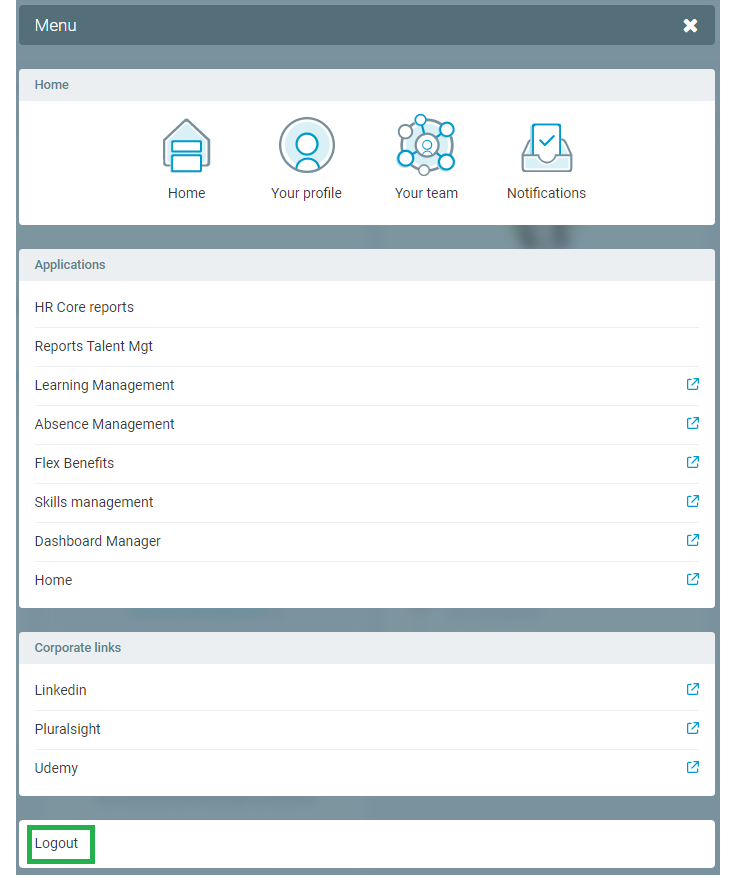This screenshot has width=738, height=888.
Task: Open HR Core reports
Action: (x=367, y=308)
